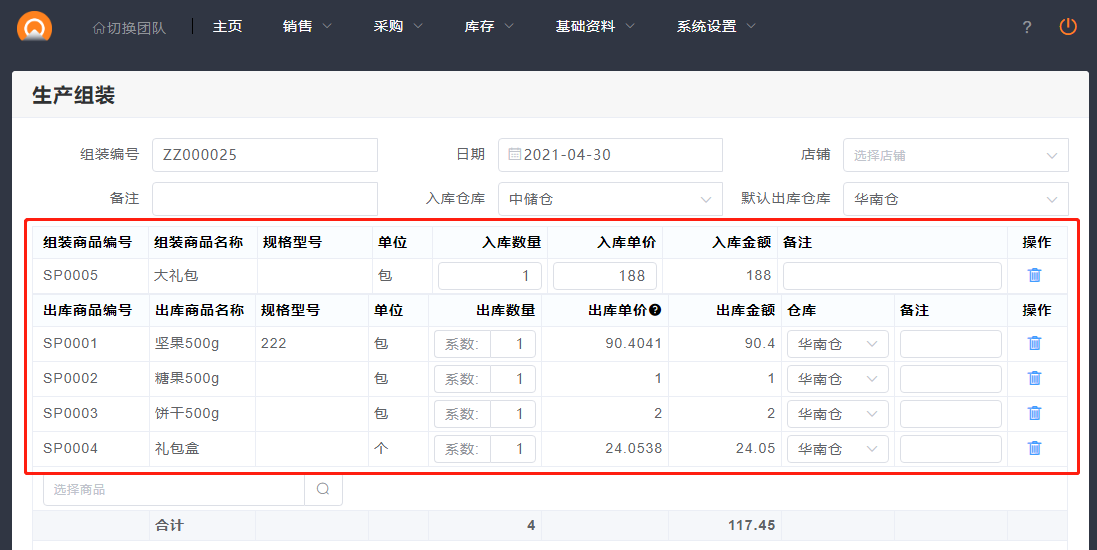Open the 店铺 shop selection dropdown

955,155
